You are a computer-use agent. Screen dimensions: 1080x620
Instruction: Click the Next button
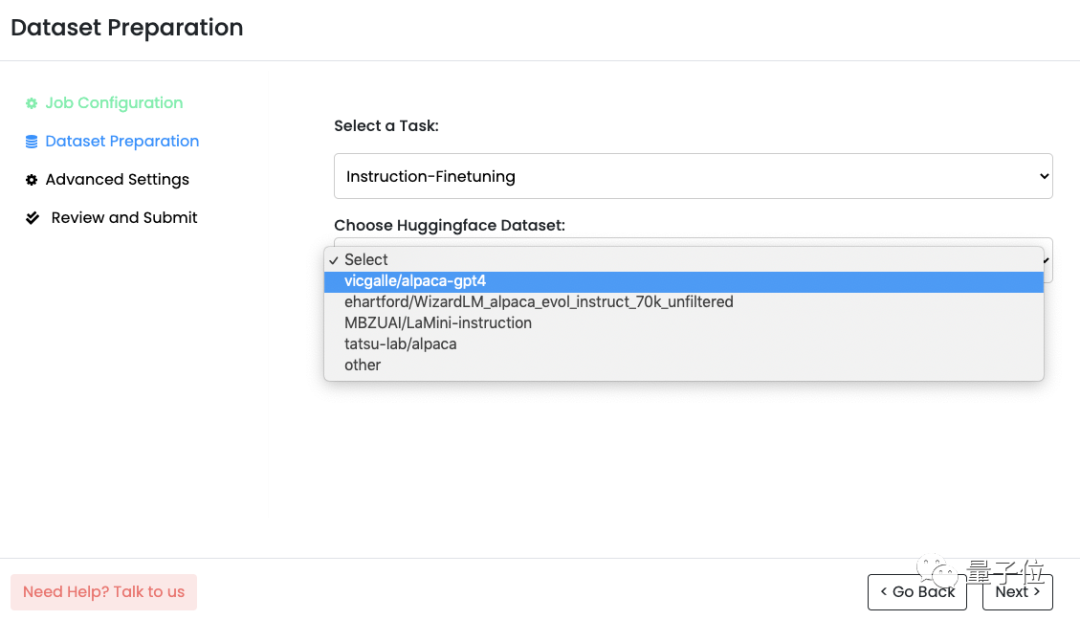1017,592
